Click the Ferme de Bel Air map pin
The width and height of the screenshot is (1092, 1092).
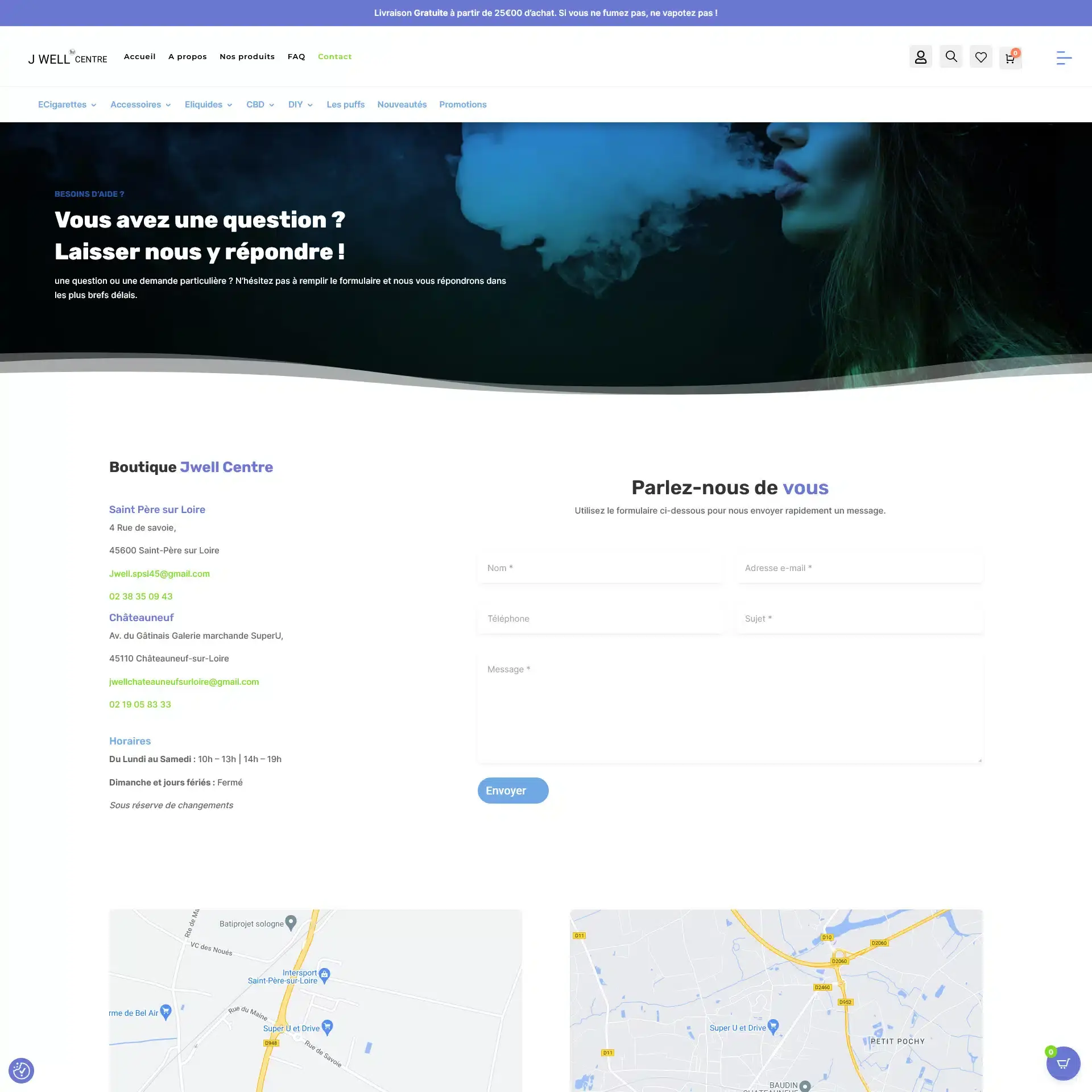pos(166,1012)
